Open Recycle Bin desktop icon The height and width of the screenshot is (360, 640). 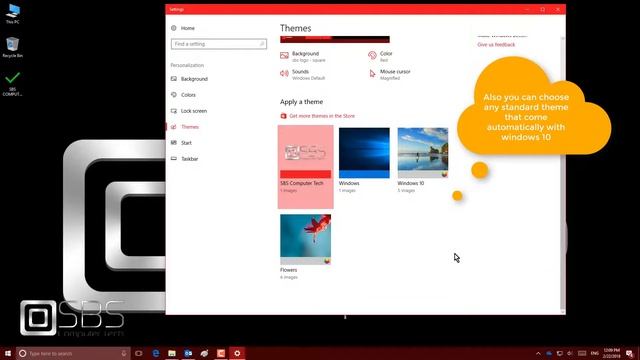click(13, 47)
